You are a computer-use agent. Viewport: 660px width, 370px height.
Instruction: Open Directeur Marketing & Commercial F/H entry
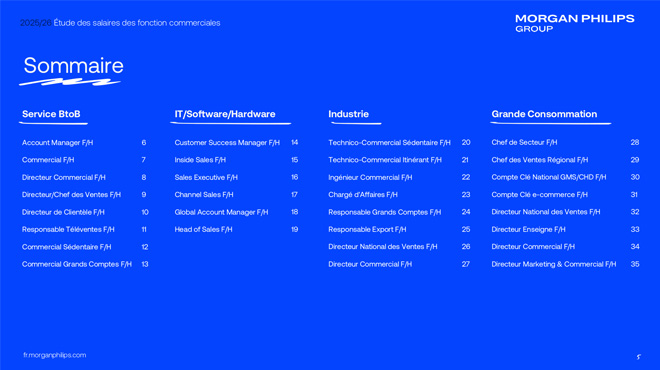554,264
